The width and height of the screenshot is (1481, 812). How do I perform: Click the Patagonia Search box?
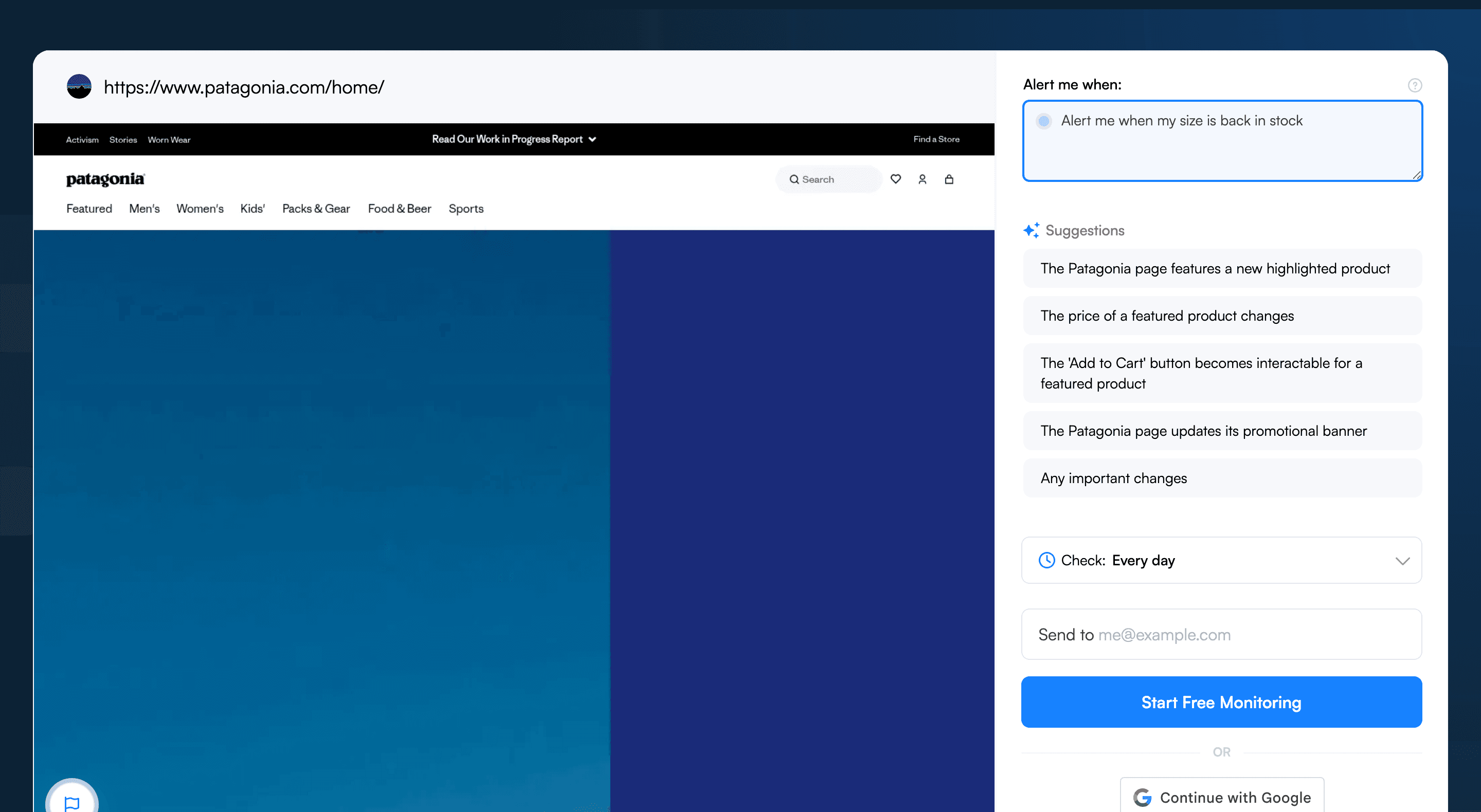828,179
